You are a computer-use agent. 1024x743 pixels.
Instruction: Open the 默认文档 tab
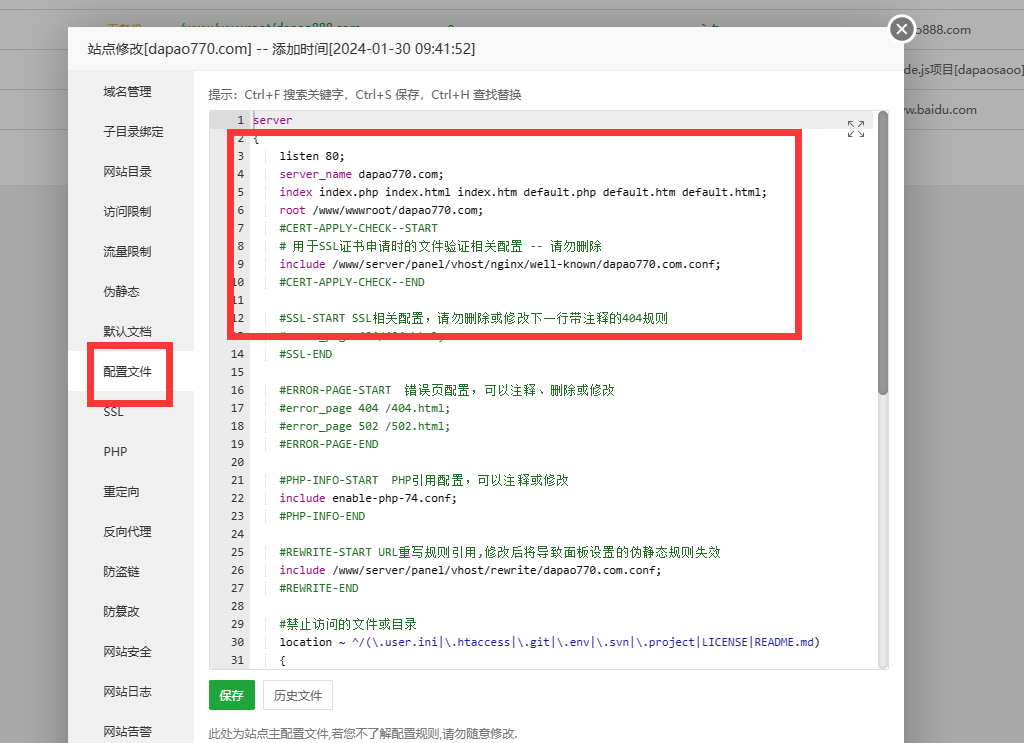(127, 331)
